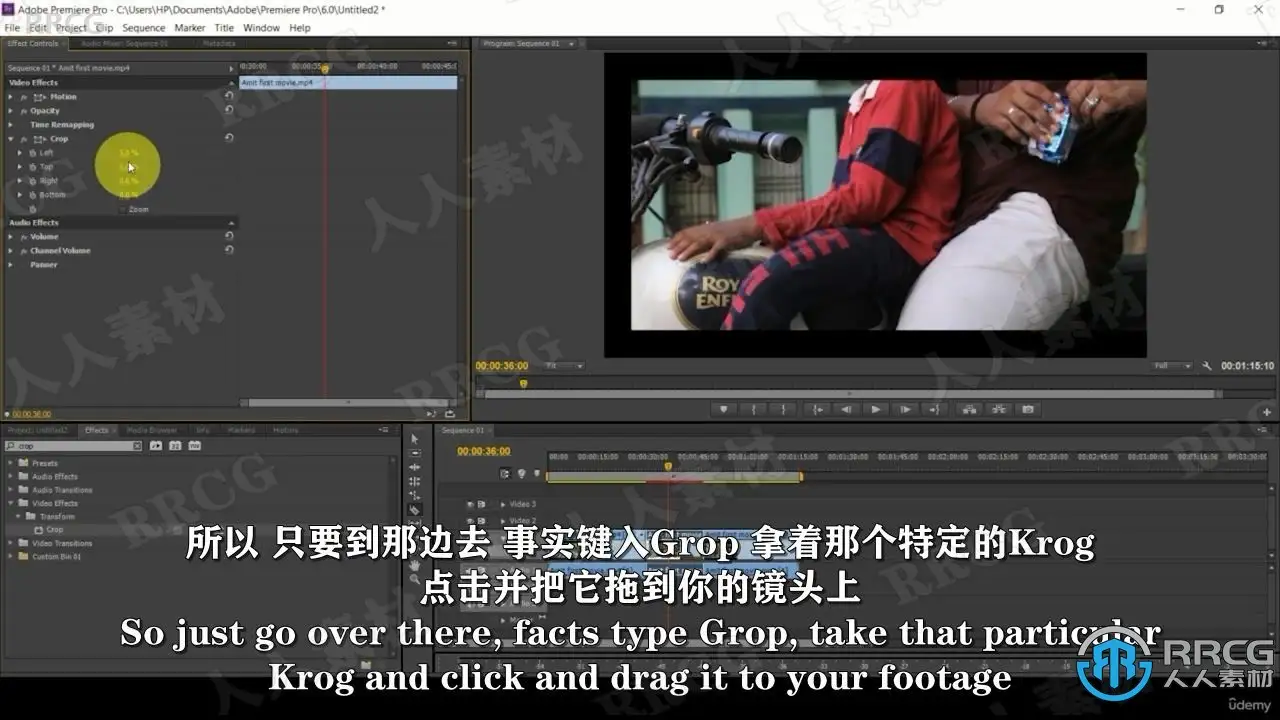
Task: Open the Fit zoom level dropdown
Action: click(x=564, y=366)
